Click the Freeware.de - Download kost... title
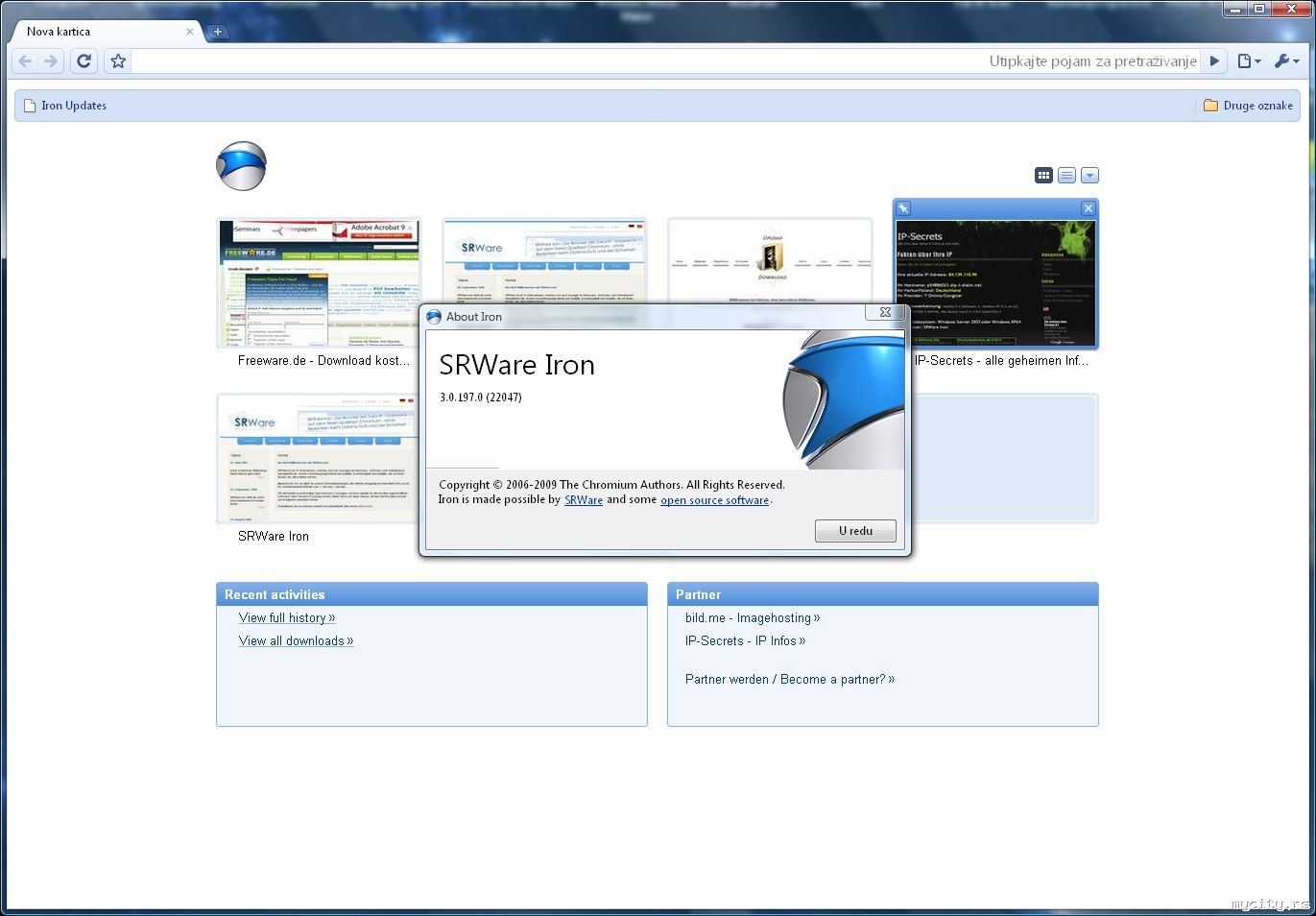 pos(324,361)
